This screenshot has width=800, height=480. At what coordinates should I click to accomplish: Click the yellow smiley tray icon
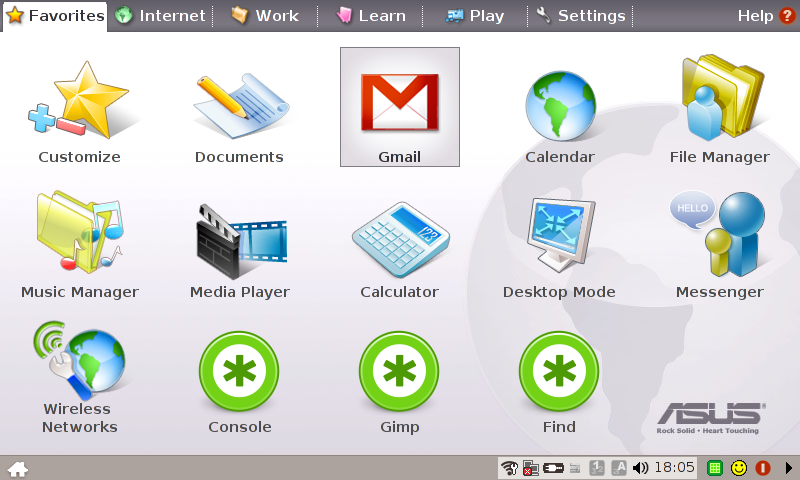[739, 468]
